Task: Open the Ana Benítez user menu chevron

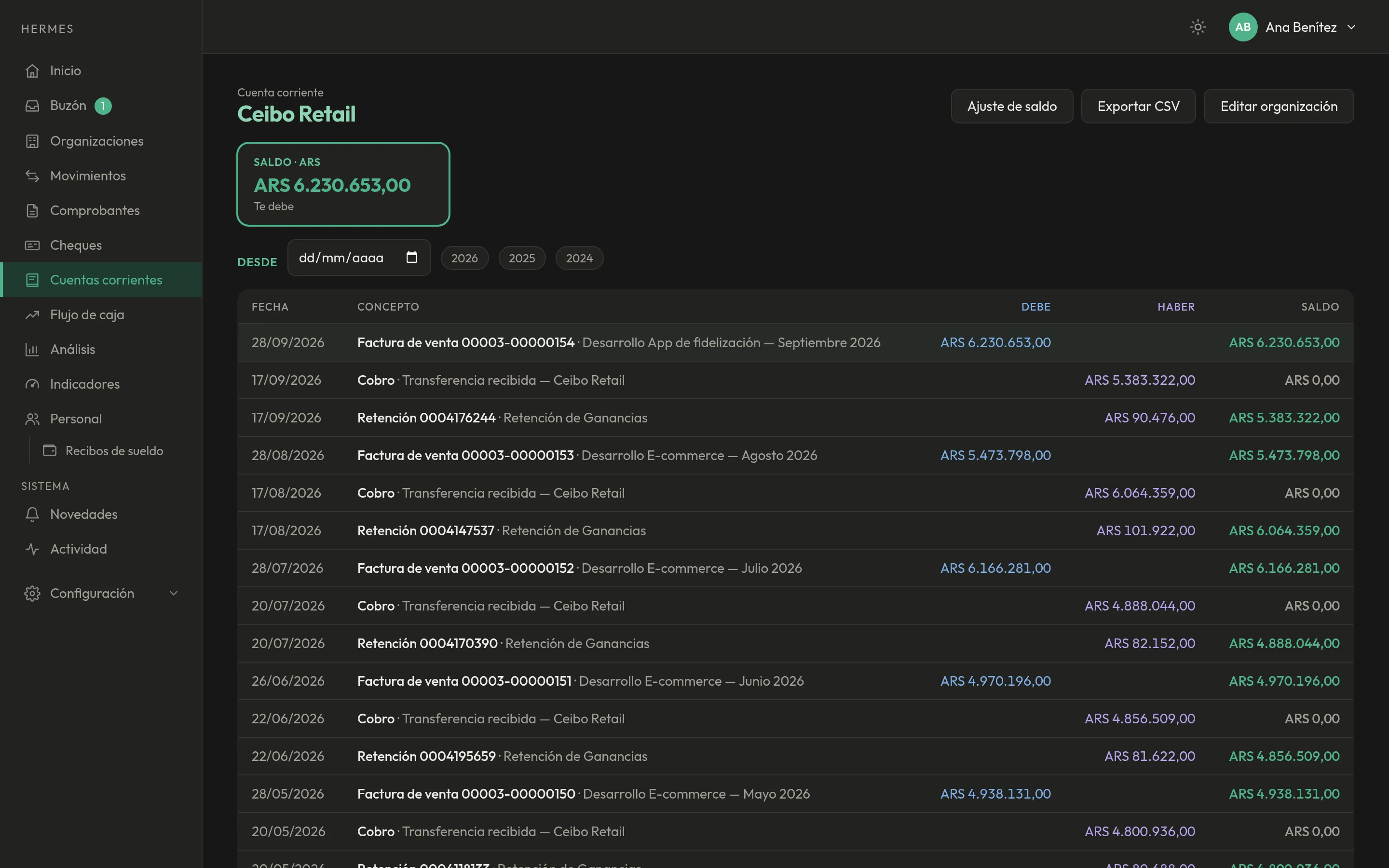Action: point(1351,27)
